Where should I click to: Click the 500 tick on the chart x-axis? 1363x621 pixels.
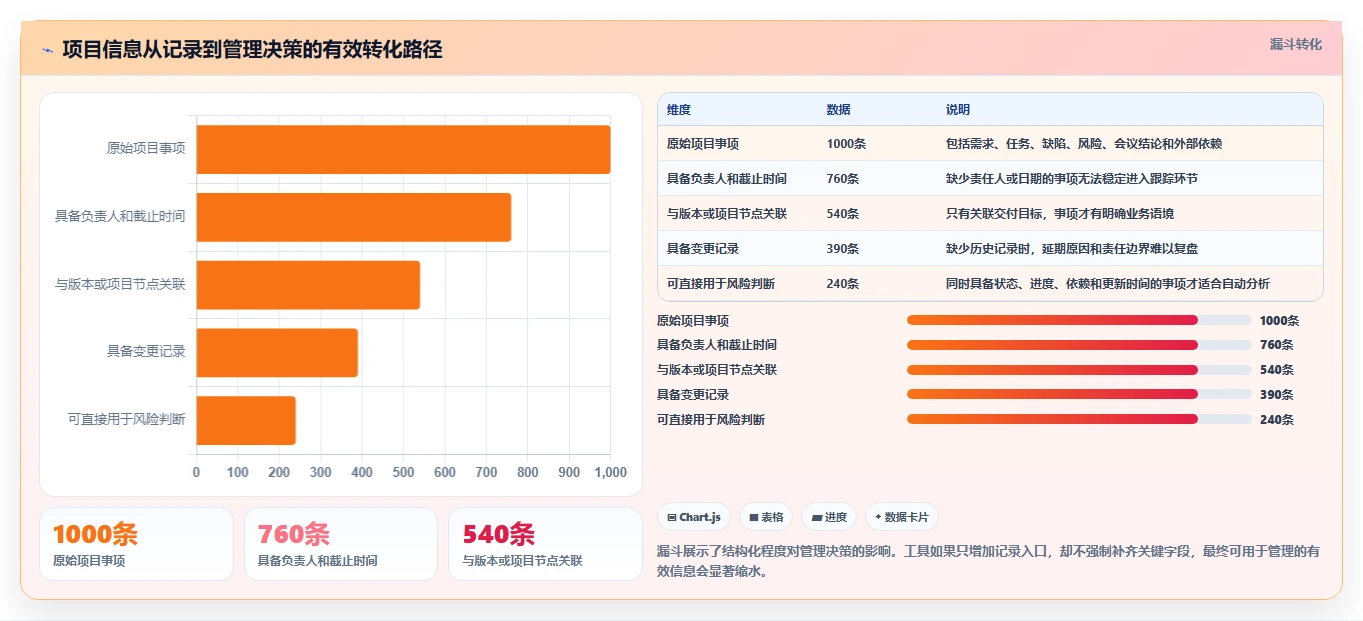(403, 473)
